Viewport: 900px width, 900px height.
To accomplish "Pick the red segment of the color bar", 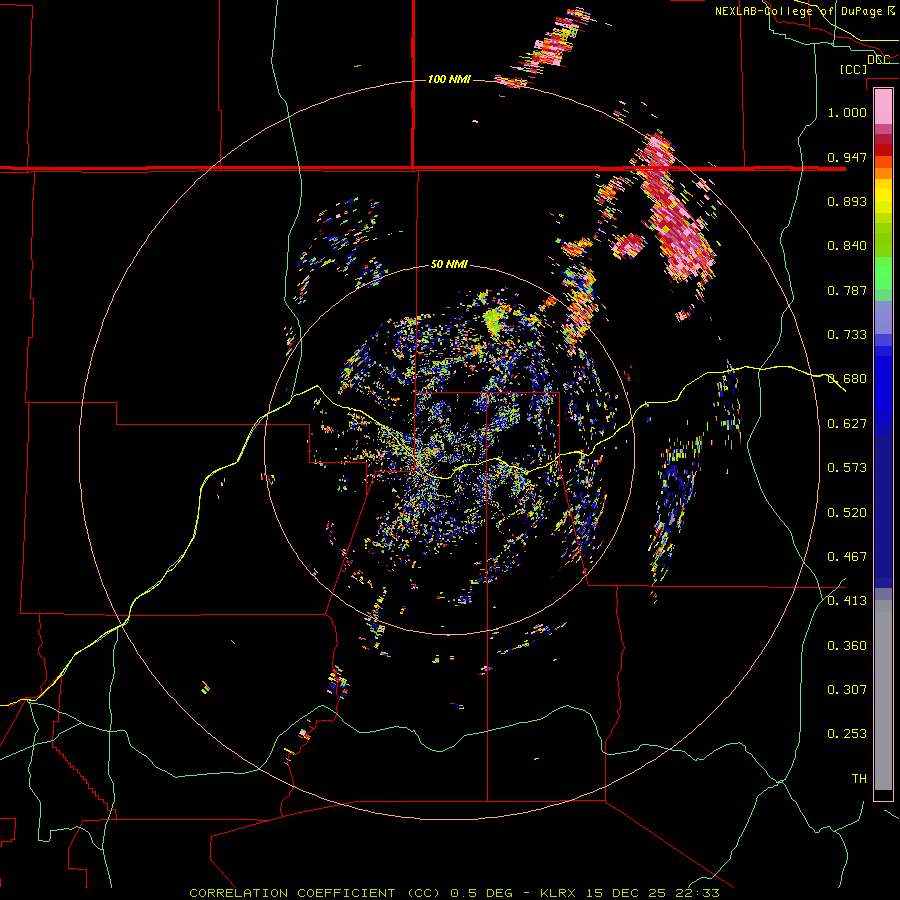I will point(883,149).
